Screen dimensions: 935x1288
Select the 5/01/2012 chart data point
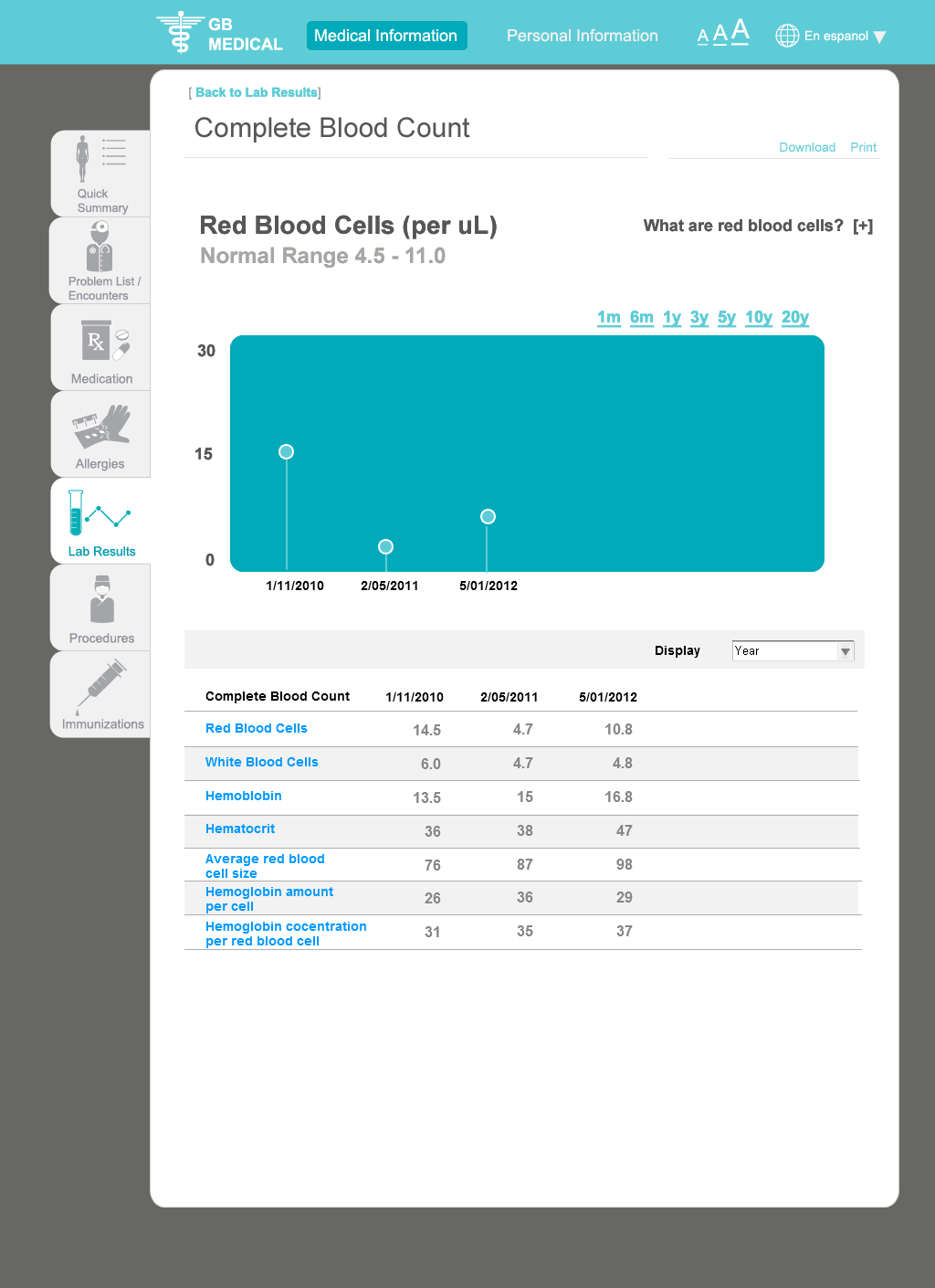(489, 517)
